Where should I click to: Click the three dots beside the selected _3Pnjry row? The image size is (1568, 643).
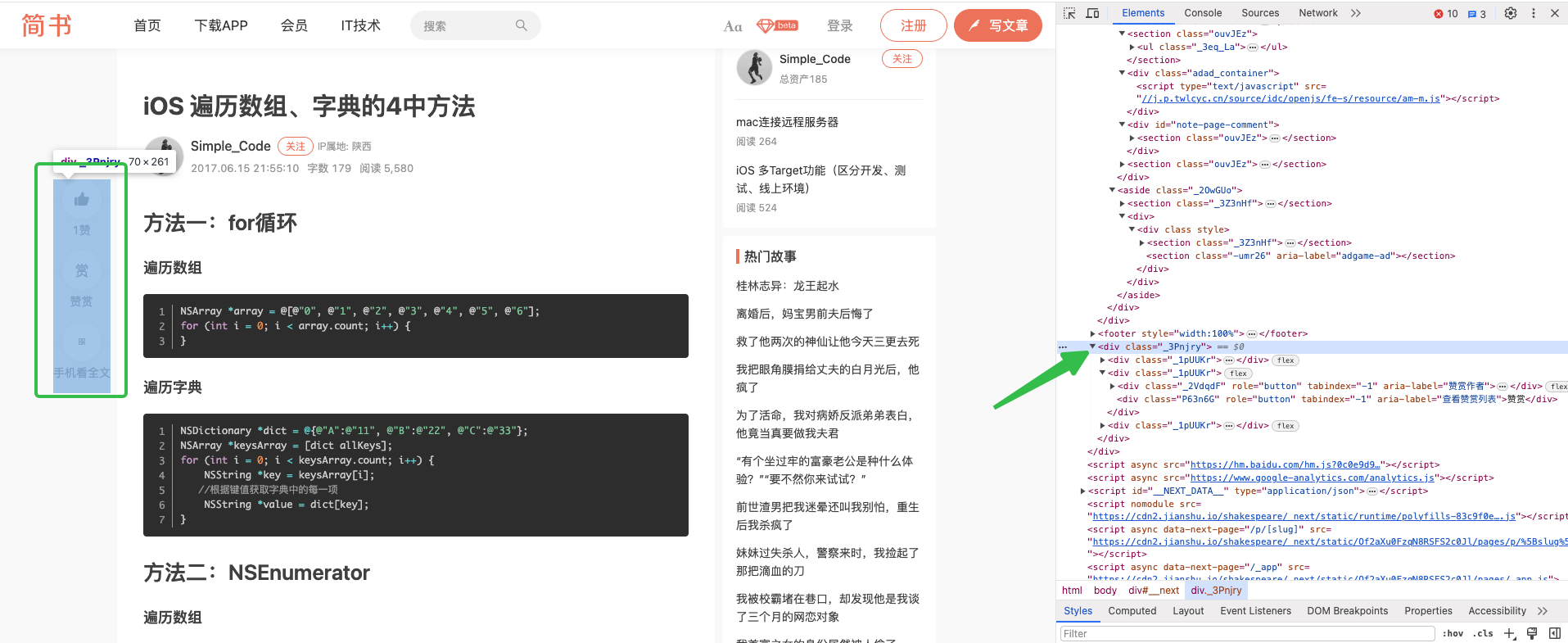(1063, 347)
